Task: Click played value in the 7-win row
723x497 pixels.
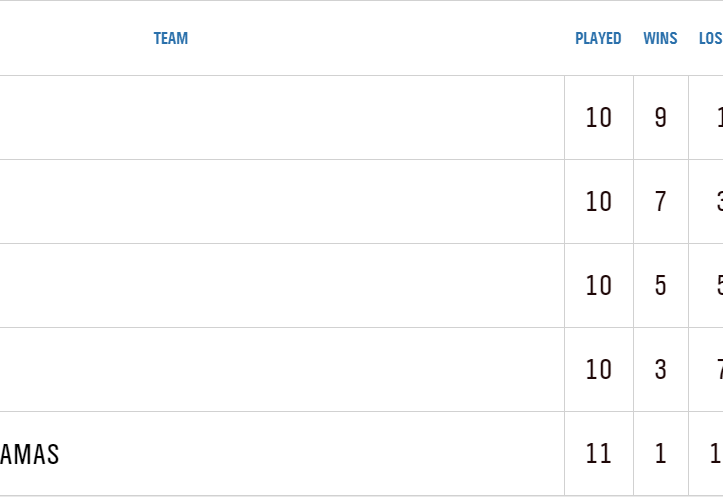Action: tap(598, 201)
